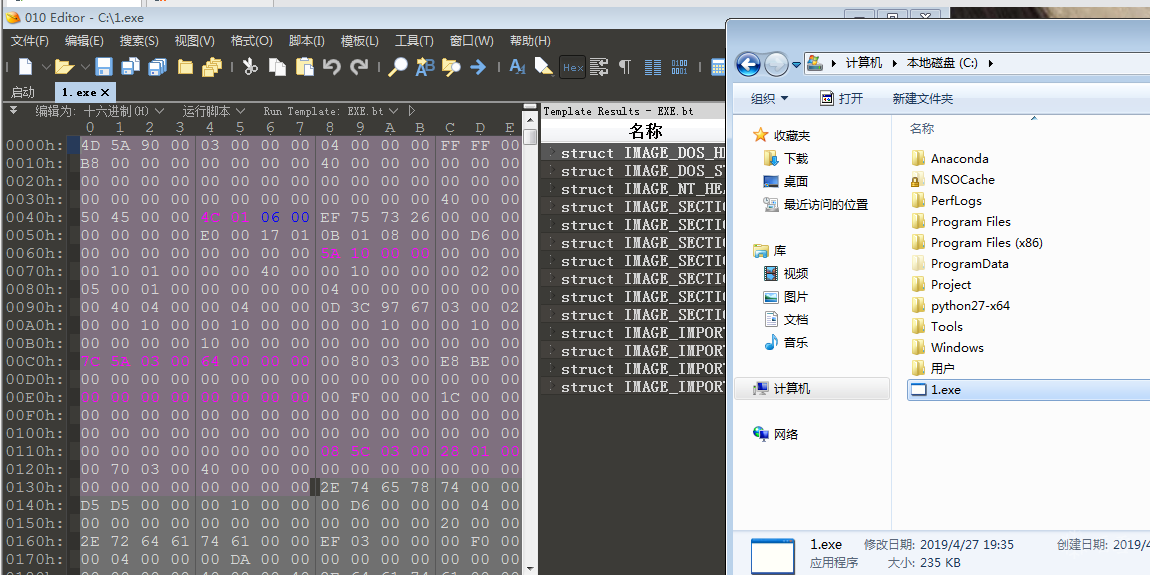Image resolution: width=1150 pixels, height=575 pixels.
Task: Open the 搜索(S) menu
Action: [x=139, y=41]
